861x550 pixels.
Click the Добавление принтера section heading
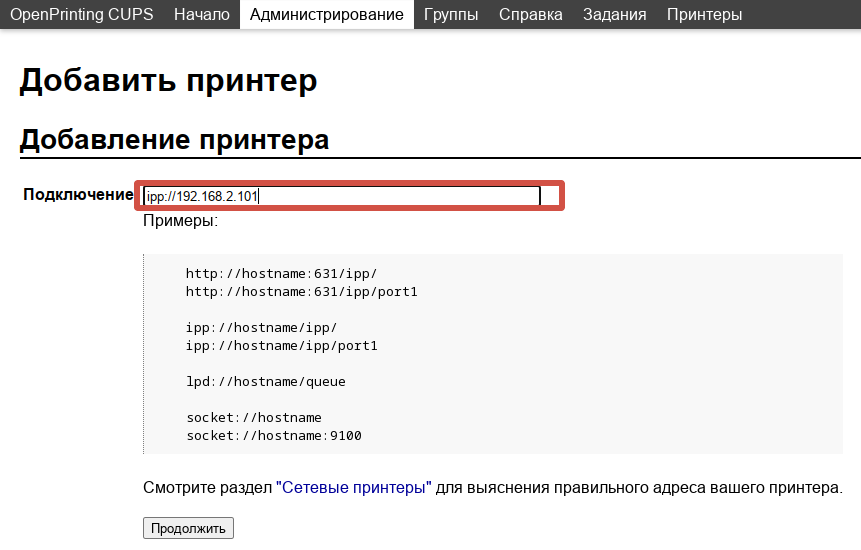point(174,139)
